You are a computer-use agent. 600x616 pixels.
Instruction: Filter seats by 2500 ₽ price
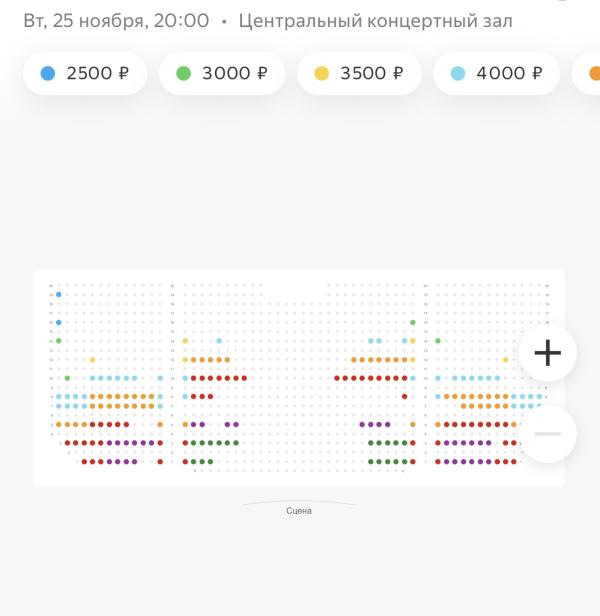tap(85, 73)
